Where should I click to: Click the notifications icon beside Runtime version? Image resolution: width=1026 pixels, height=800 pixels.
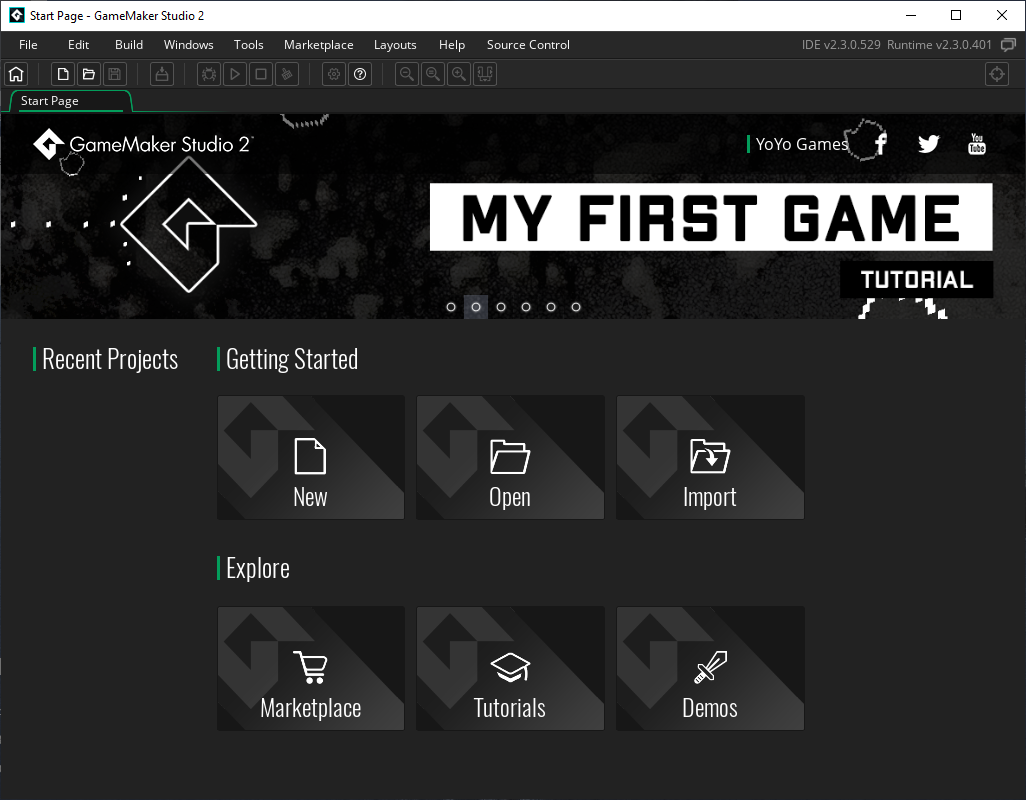coord(1008,44)
